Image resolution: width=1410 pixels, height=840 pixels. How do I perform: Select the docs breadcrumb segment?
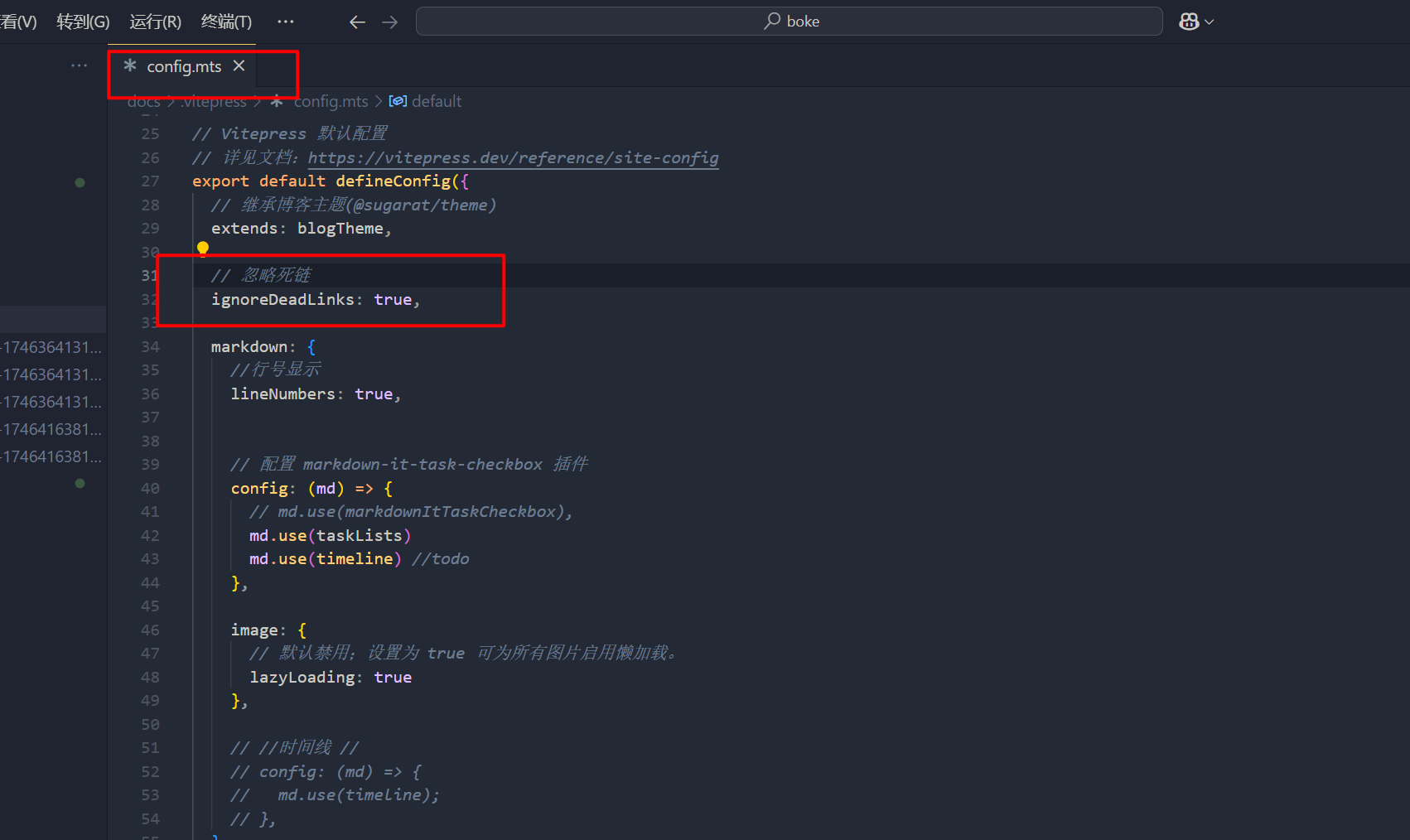tap(143, 102)
